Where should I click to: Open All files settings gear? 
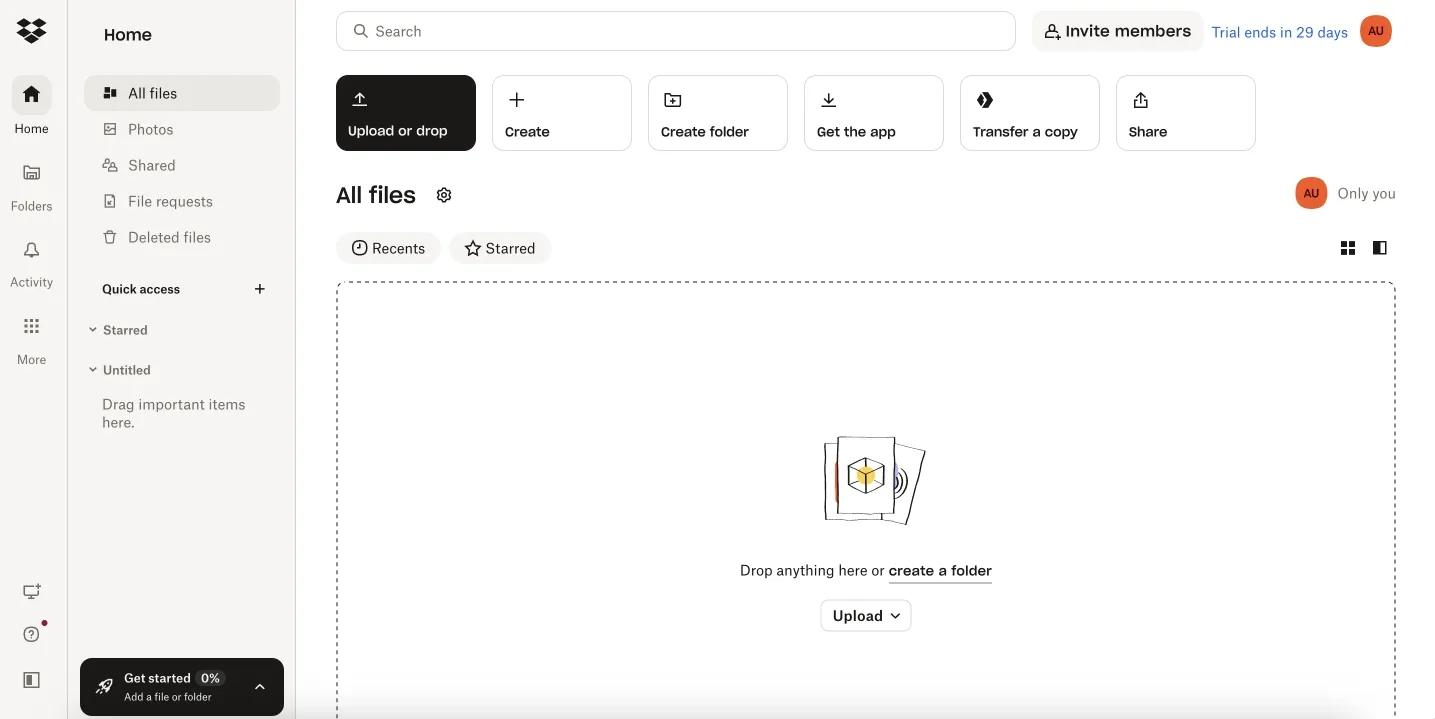pos(444,194)
